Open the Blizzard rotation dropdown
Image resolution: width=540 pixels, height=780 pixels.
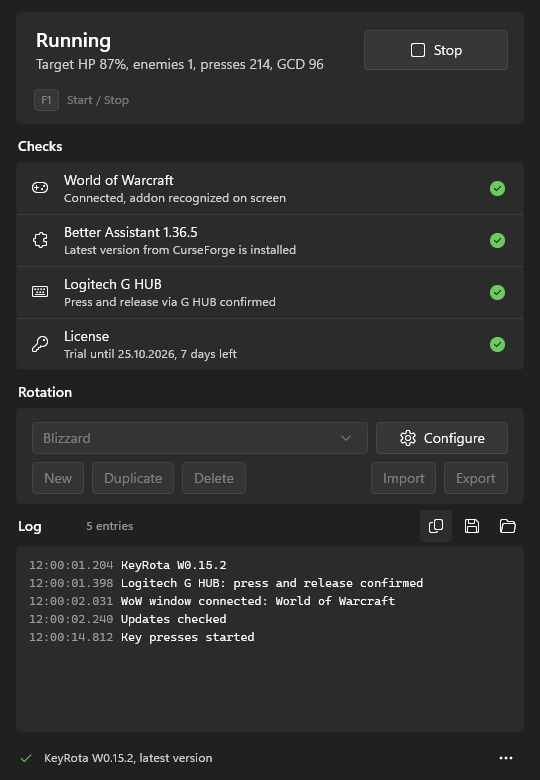200,438
